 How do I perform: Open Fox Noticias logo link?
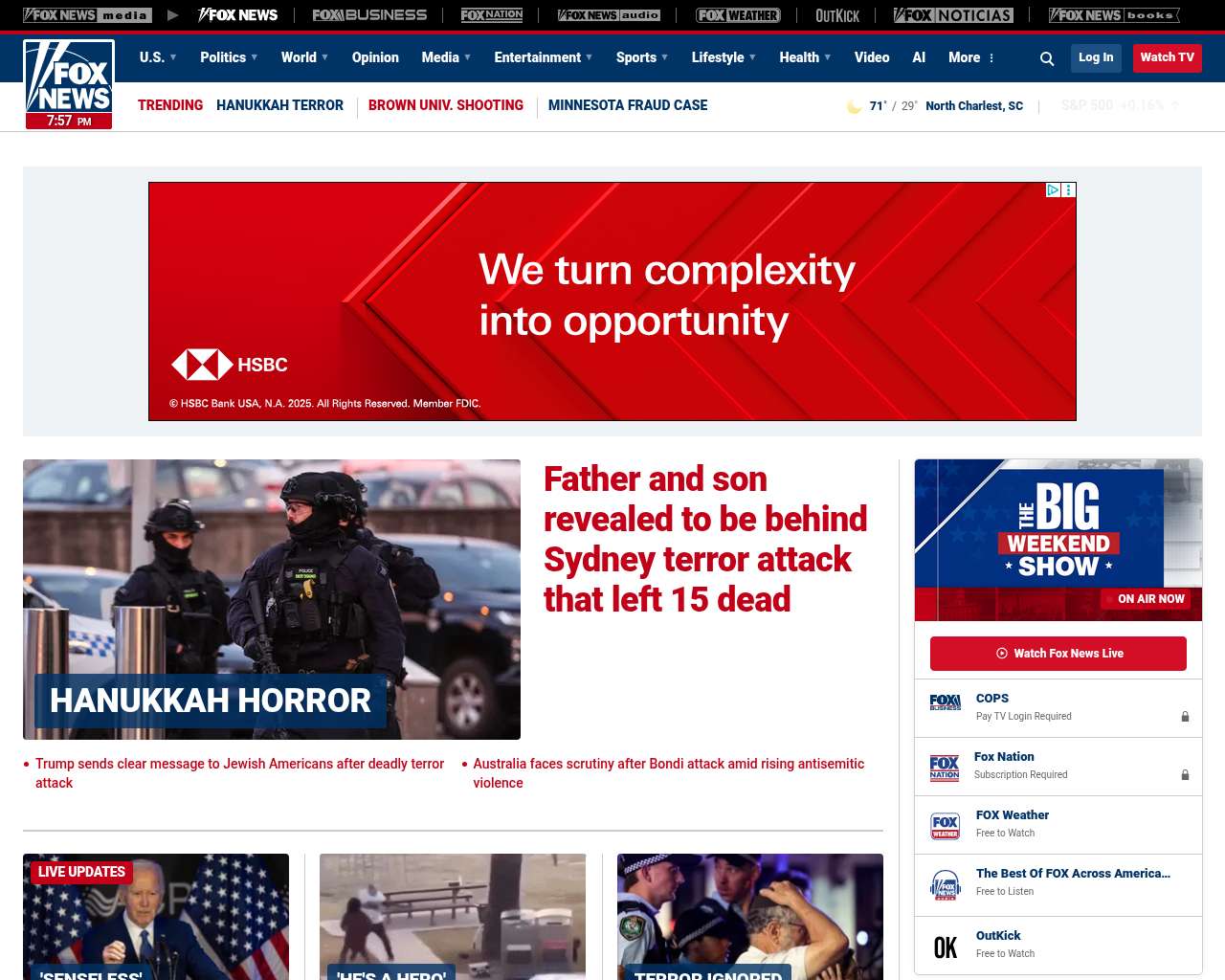953,15
